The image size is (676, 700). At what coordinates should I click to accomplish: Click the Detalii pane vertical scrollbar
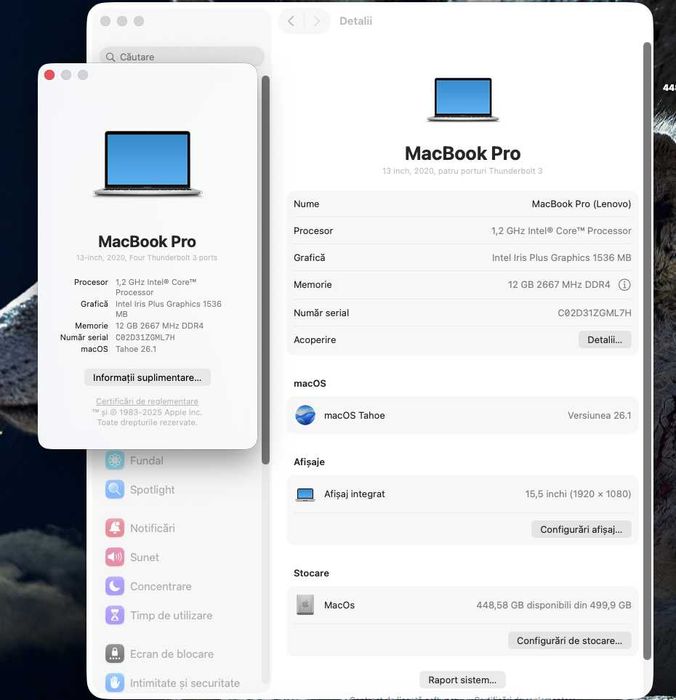[x=647, y=350]
